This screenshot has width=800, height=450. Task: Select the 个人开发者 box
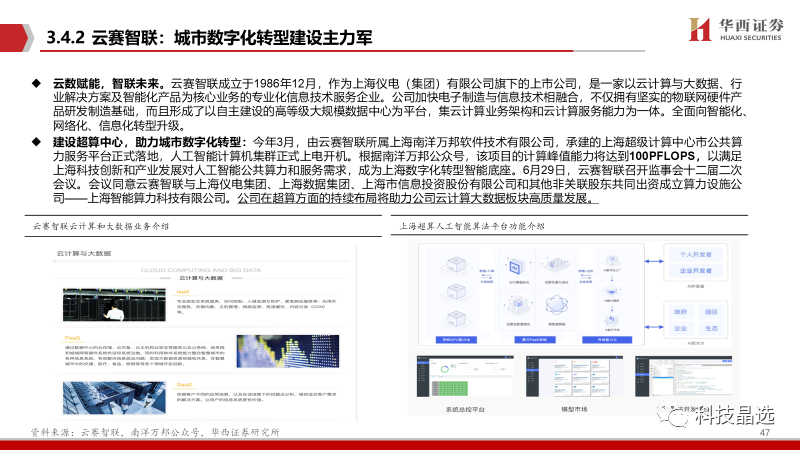(695, 254)
